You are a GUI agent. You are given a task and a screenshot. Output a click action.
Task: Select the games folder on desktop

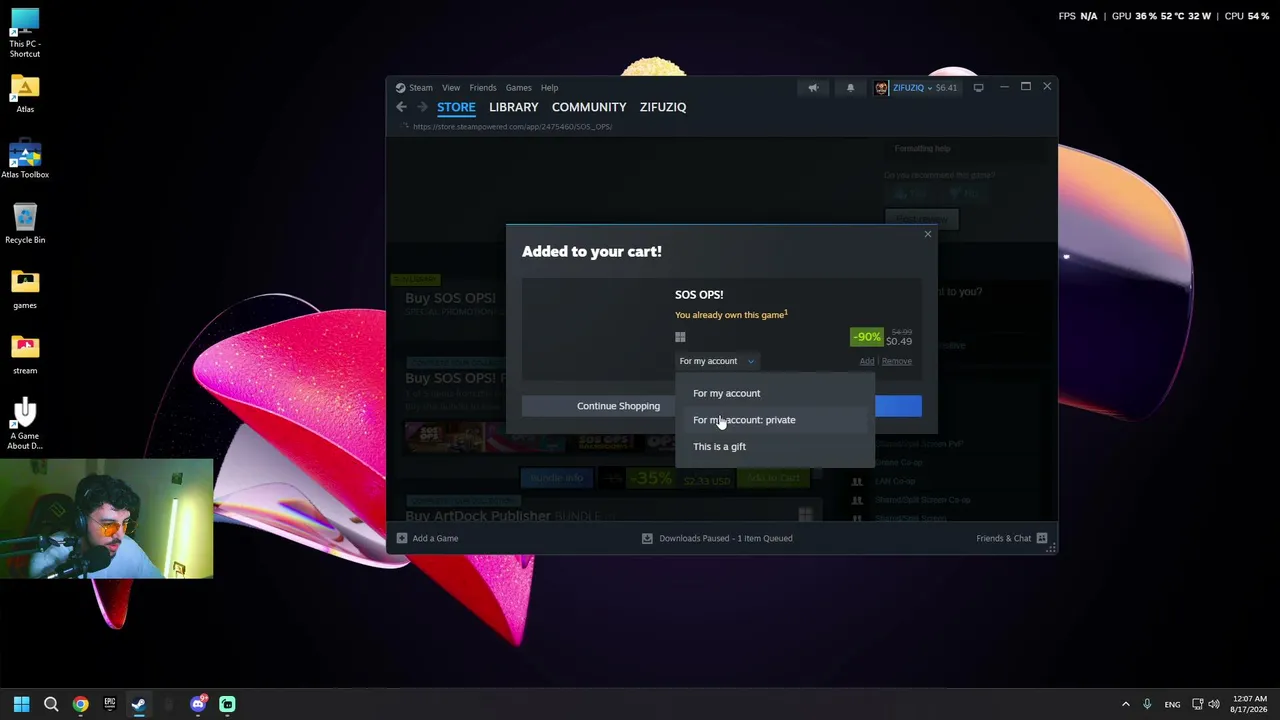[25, 291]
